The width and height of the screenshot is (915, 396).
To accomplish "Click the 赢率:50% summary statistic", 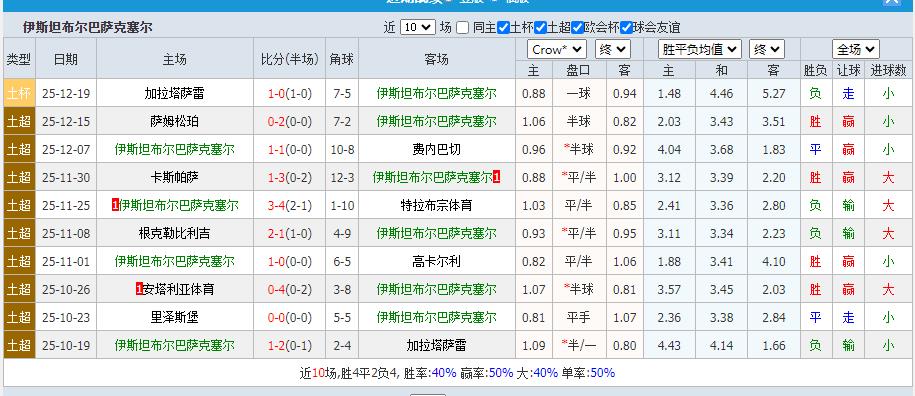I will pos(487,373).
